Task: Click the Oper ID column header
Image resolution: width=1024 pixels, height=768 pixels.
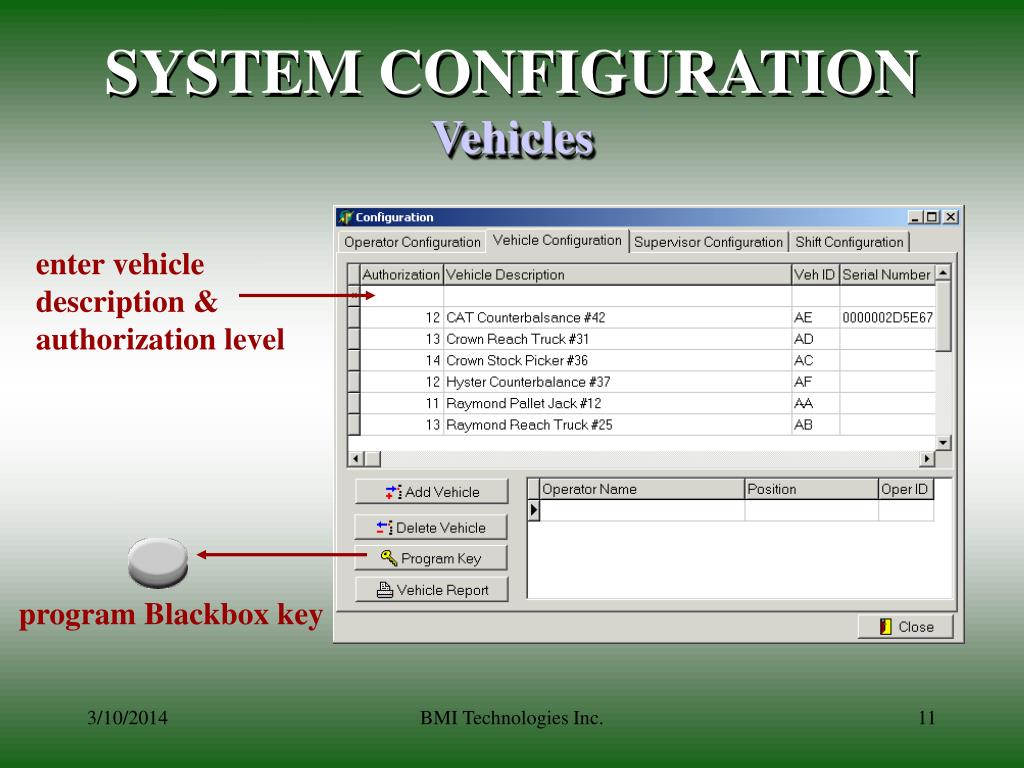Action: pos(906,489)
